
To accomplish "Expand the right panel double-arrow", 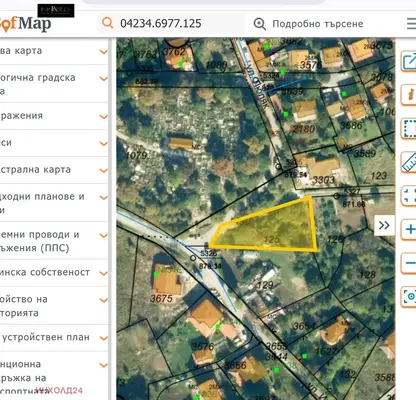I will point(384,225).
